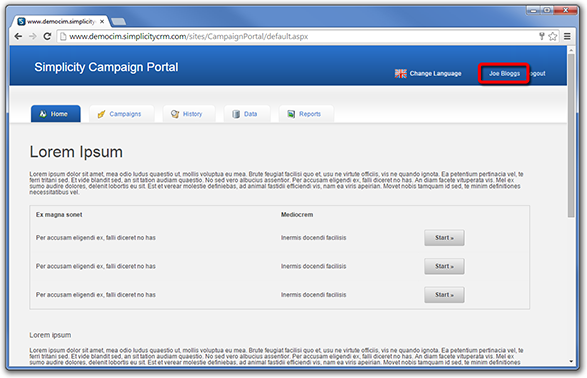587x378 pixels.
Task: Open the Chrome hamburger menu
Action: [567, 36]
